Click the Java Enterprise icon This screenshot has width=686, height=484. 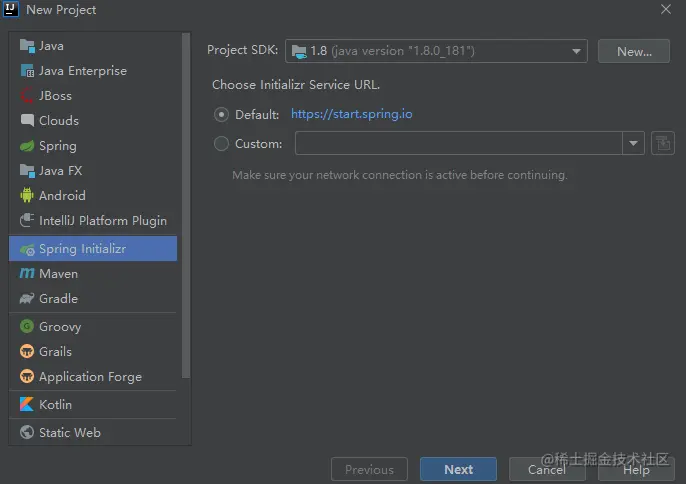tap(27, 71)
